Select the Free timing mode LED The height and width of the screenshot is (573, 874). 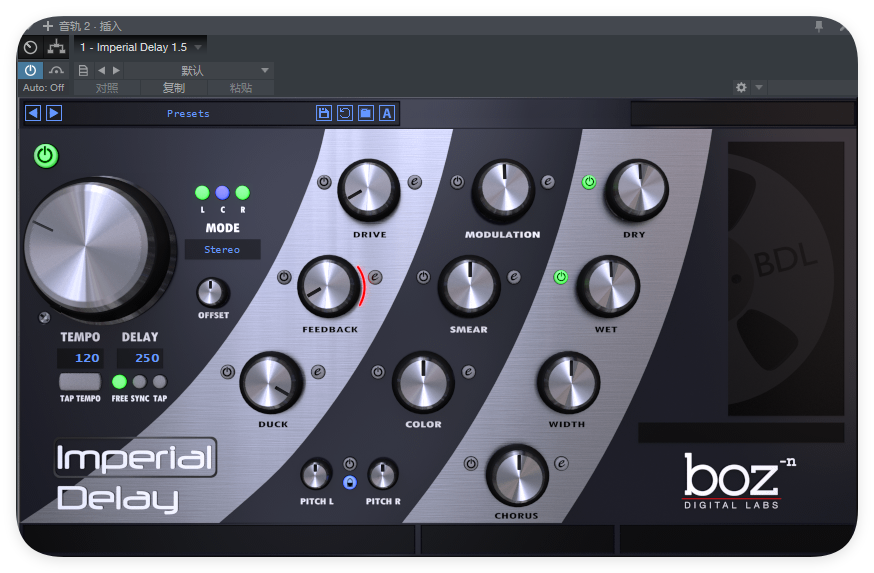(x=119, y=382)
